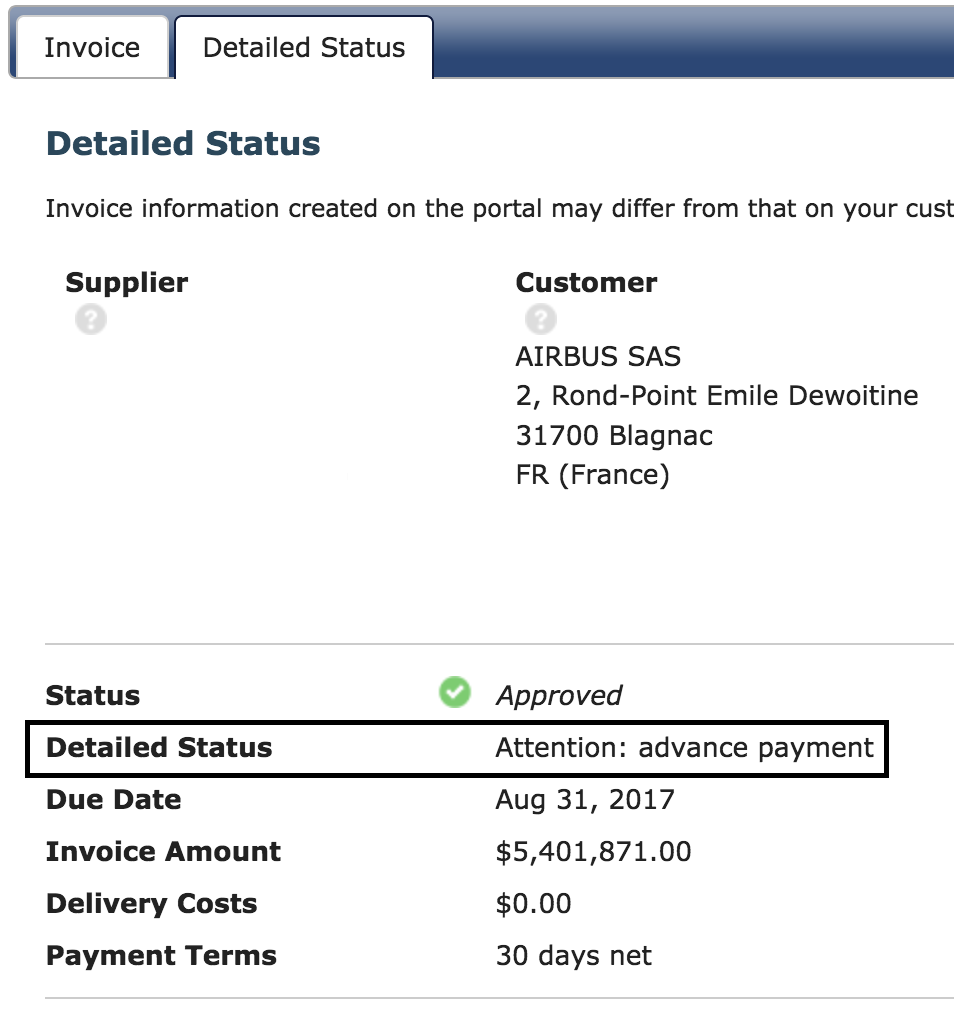The height and width of the screenshot is (1024, 954).
Task: Click the Supplier column heading
Action: 126,283
